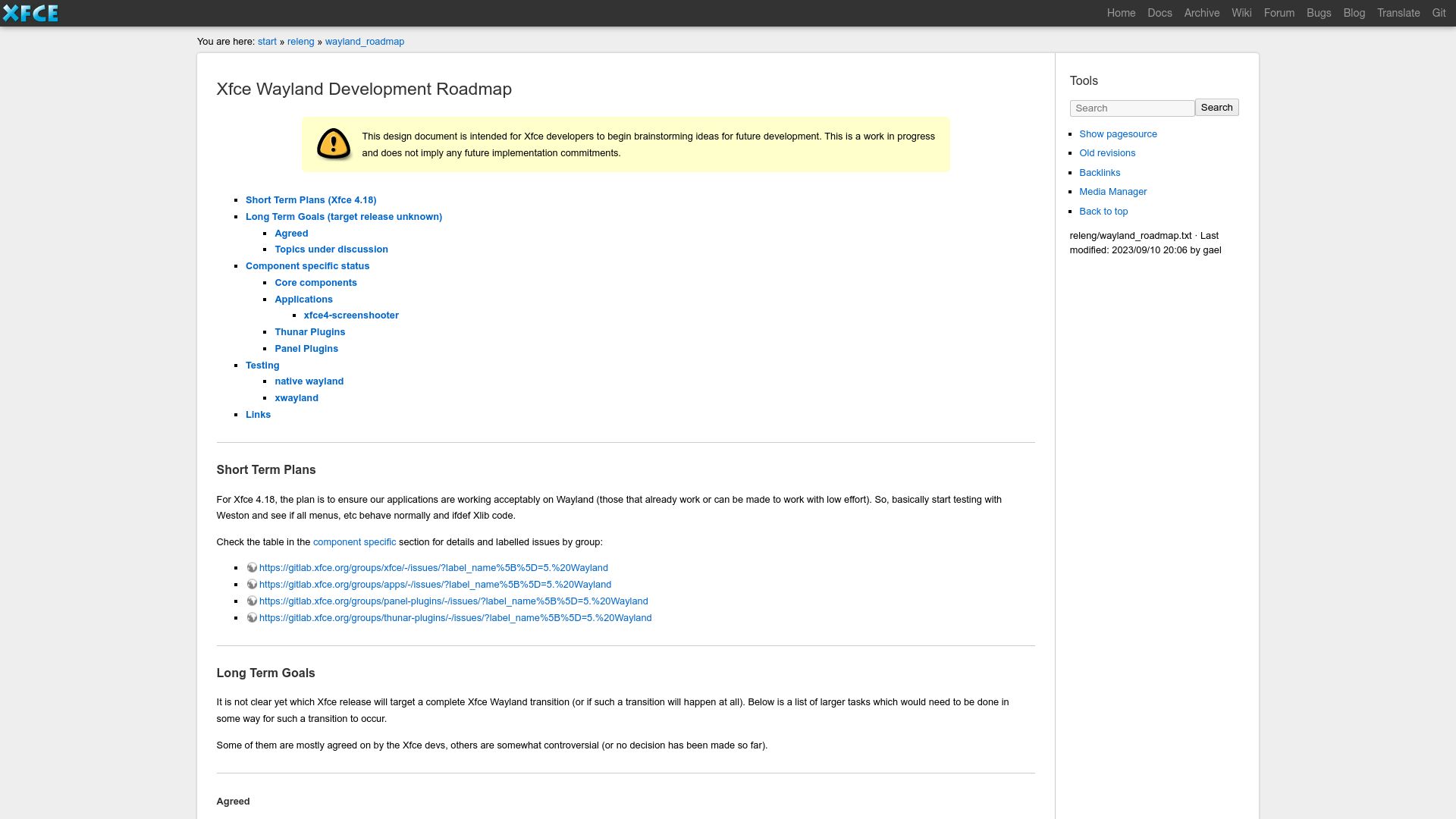
Task: Click 'component specific' inline link
Action: tap(354, 542)
